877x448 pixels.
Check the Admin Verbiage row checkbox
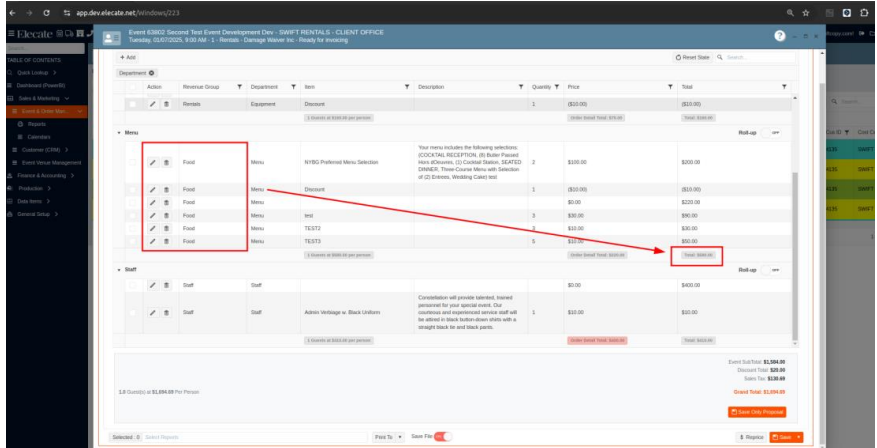133,313
